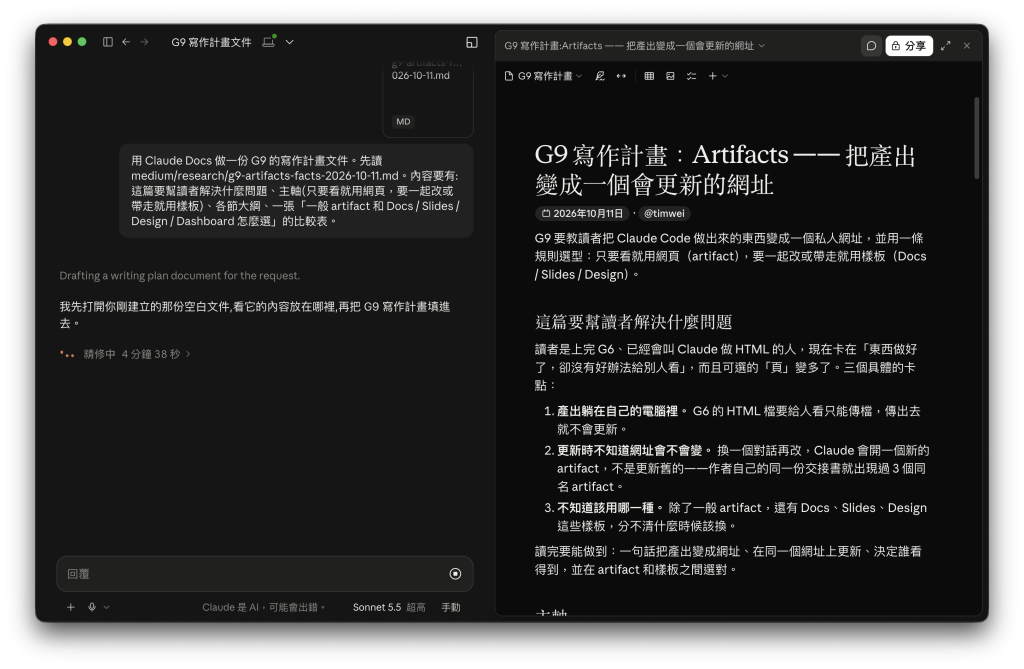Click the plus insert icon in document toolbar
This screenshot has width=1024, height=669.
tap(712, 76)
